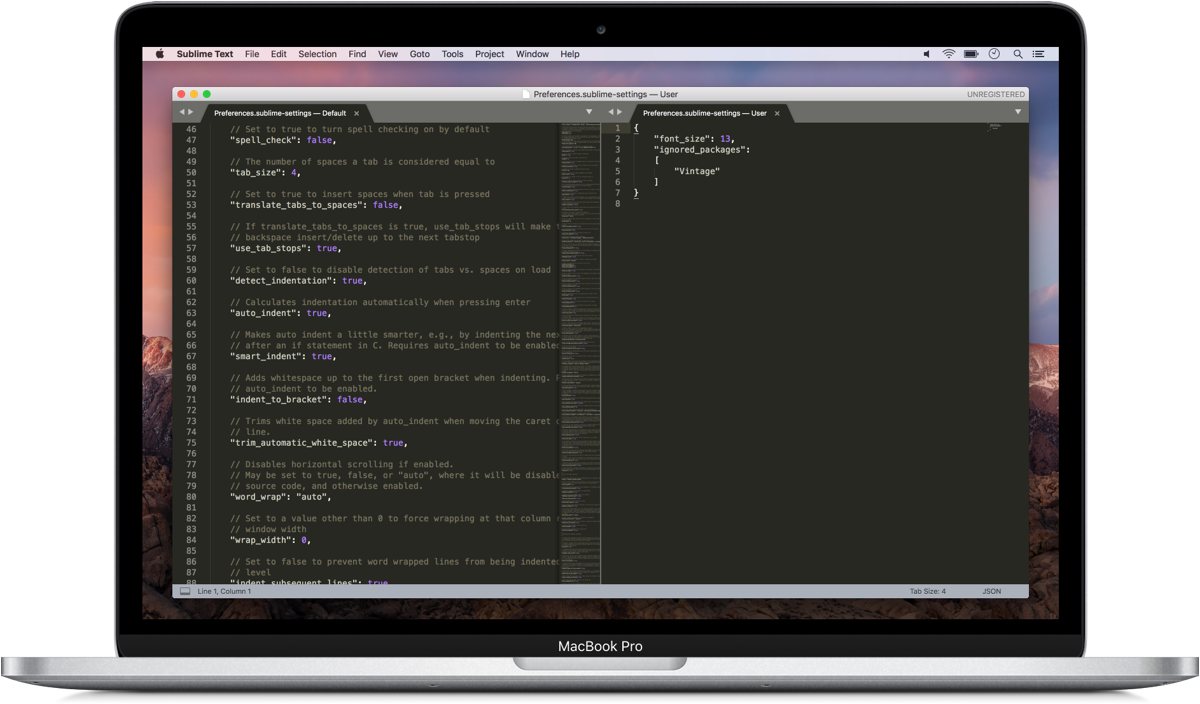The height and width of the screenshot is (704, 1200).
Task: Click the "wrap_width": 0 line
Action: [271, 540]
